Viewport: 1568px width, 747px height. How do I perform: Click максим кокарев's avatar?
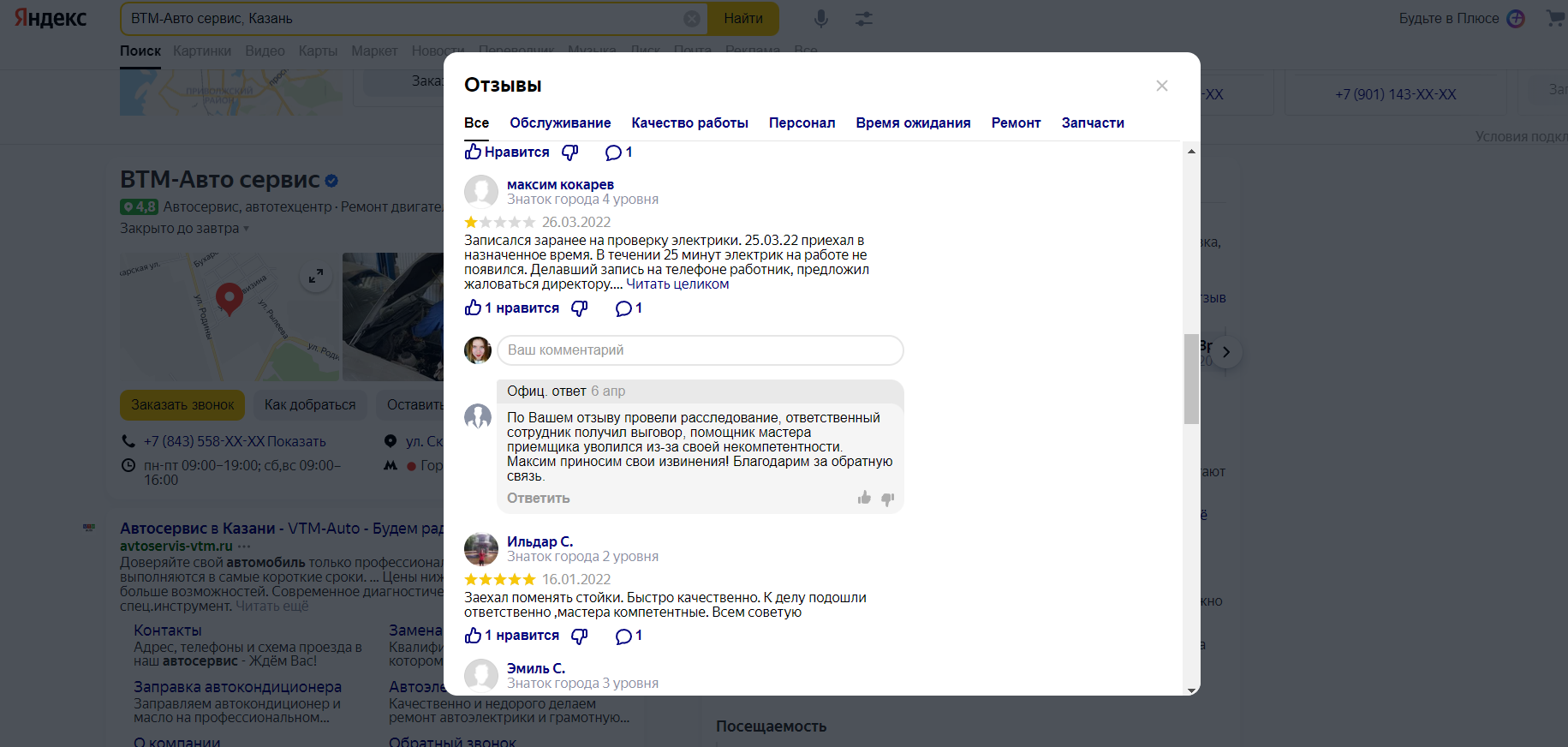[481, 192]
